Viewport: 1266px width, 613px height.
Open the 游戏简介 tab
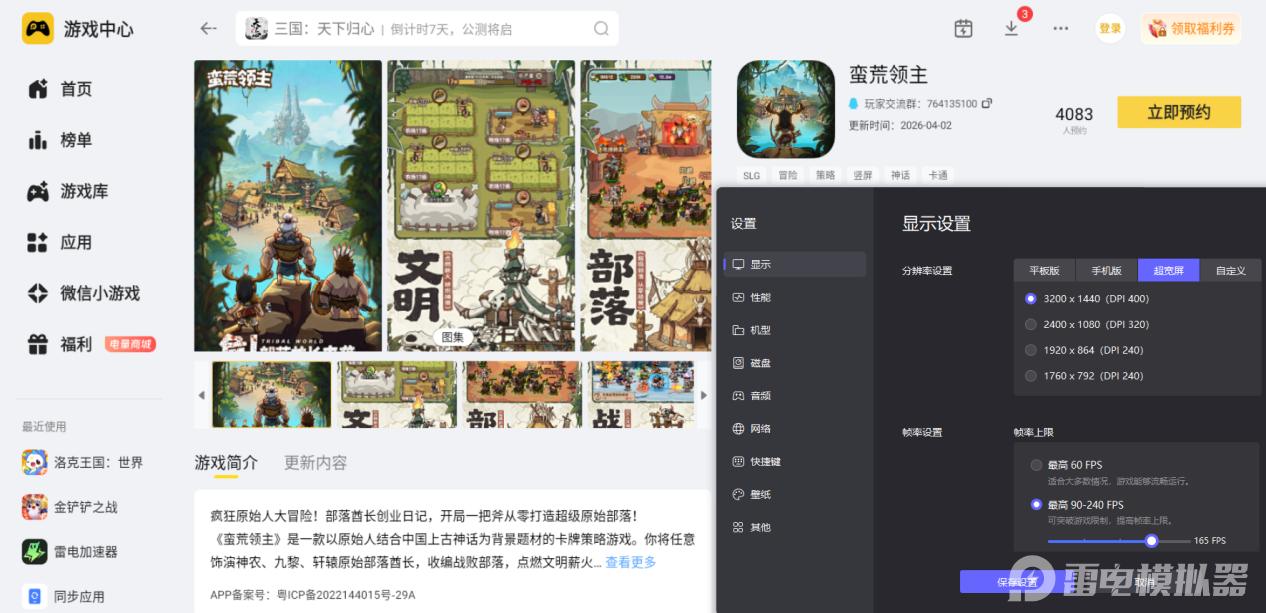[226, 463]
